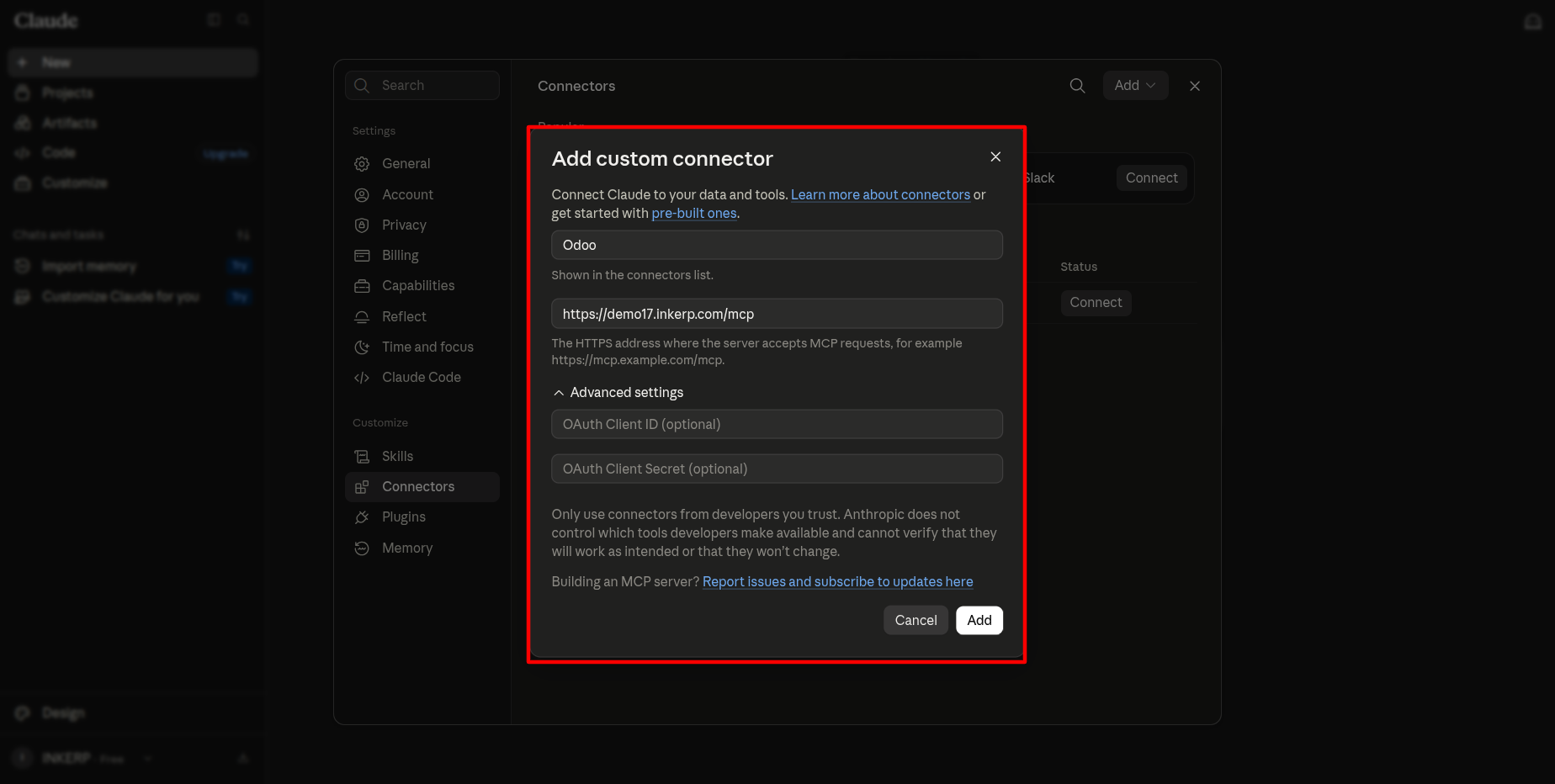Click Connect under the Status column
The image size is (1555, 784).
pos(1096,302)
